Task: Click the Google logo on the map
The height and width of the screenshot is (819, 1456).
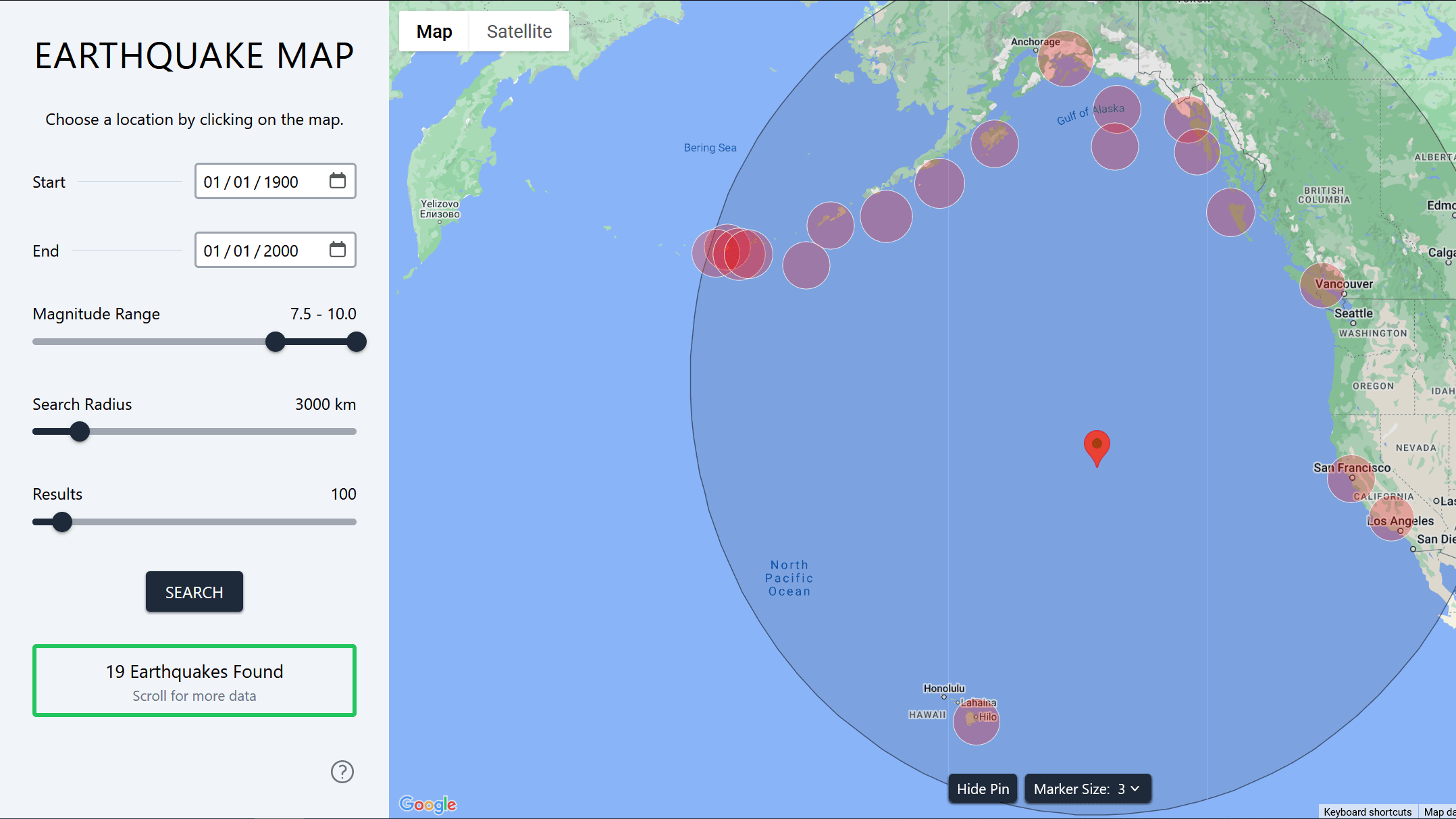Action: tap(428, 803)
